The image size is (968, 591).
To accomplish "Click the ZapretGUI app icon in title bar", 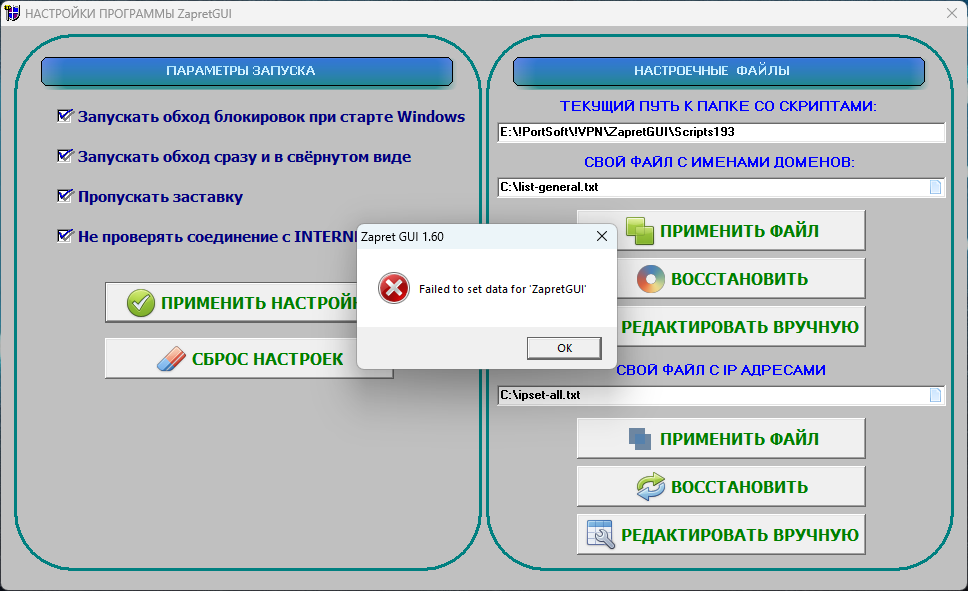I will coord(12,13).
